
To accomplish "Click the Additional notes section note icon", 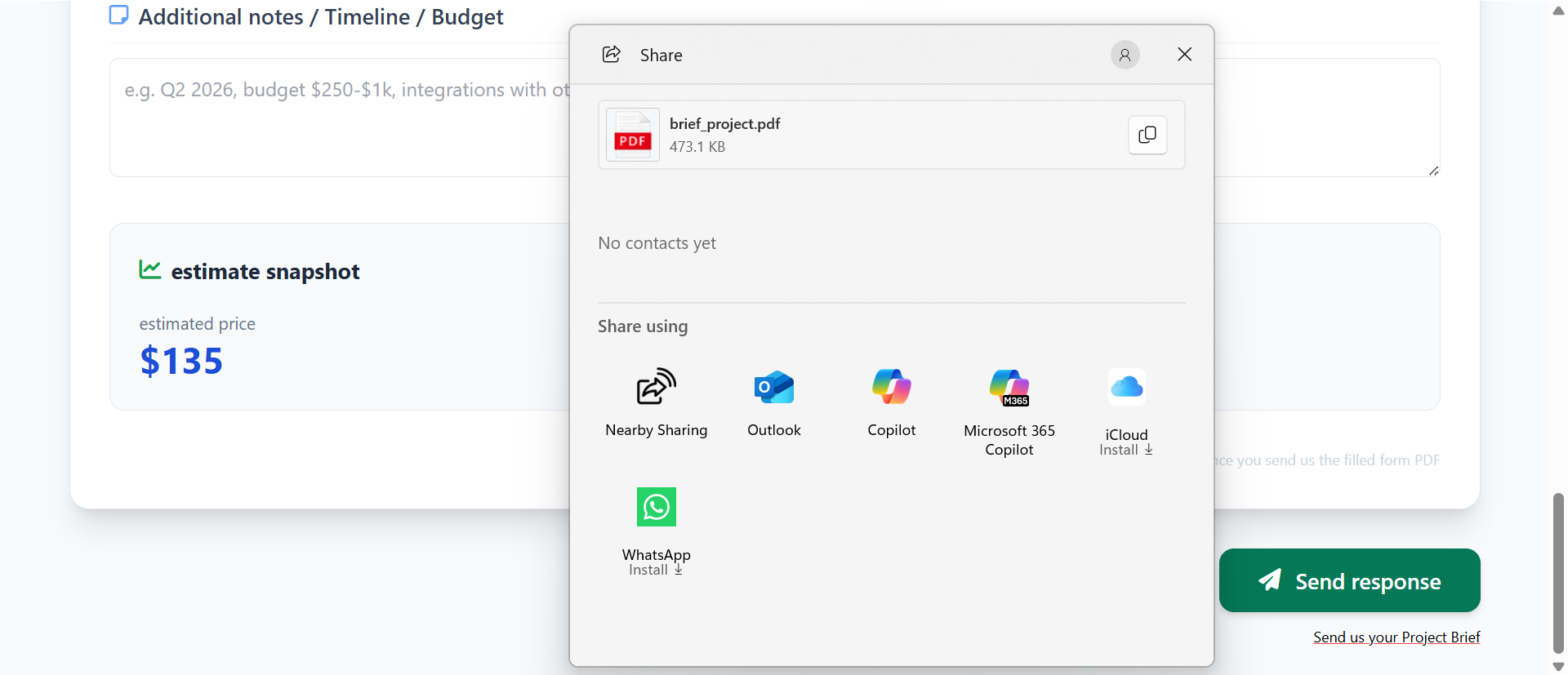I will (119, 16).
